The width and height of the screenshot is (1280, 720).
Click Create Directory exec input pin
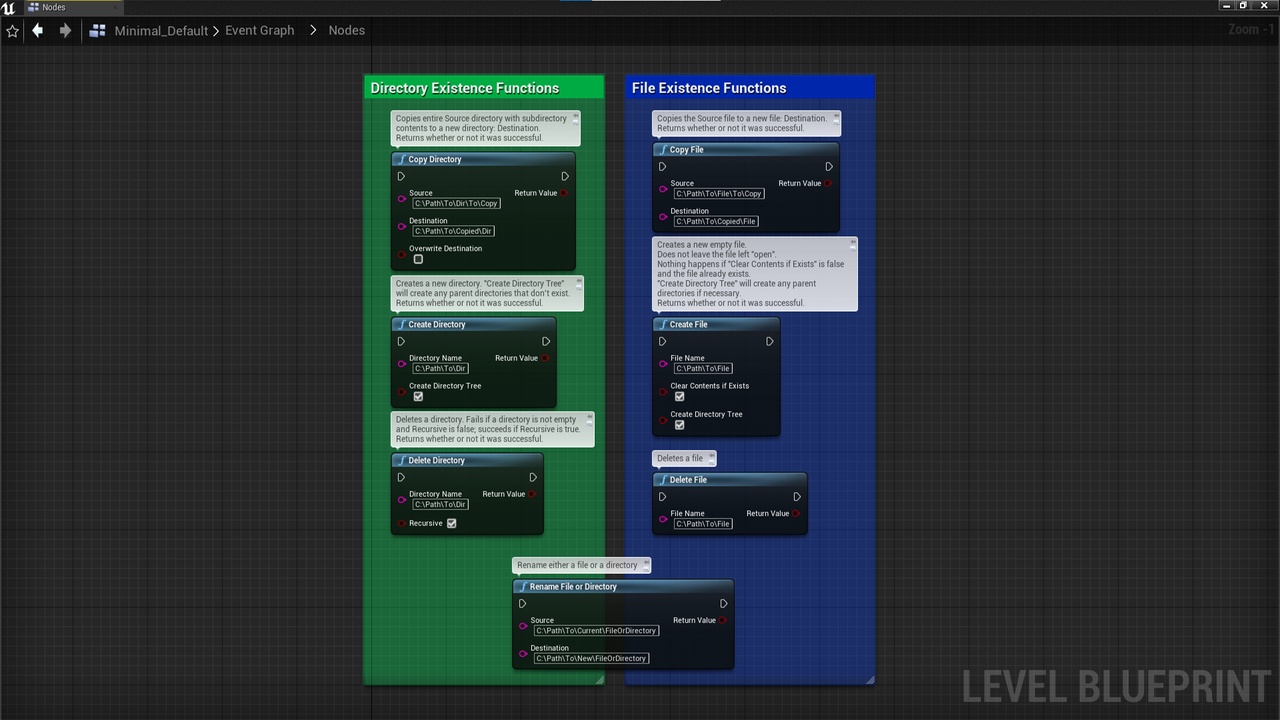401,341
